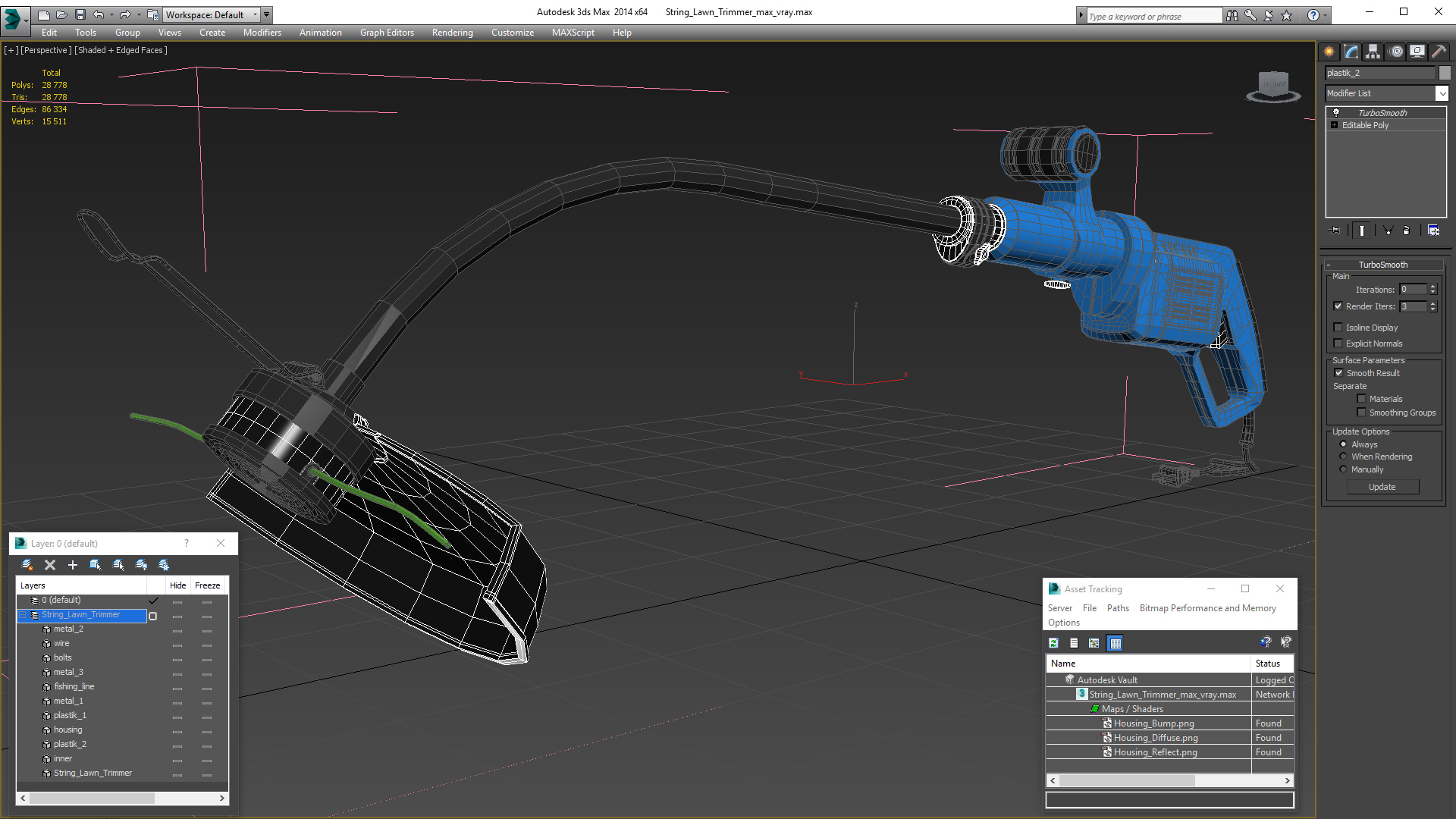Open the Customize menu
Screen dimensions: 1456x819
tap(513, 33)
